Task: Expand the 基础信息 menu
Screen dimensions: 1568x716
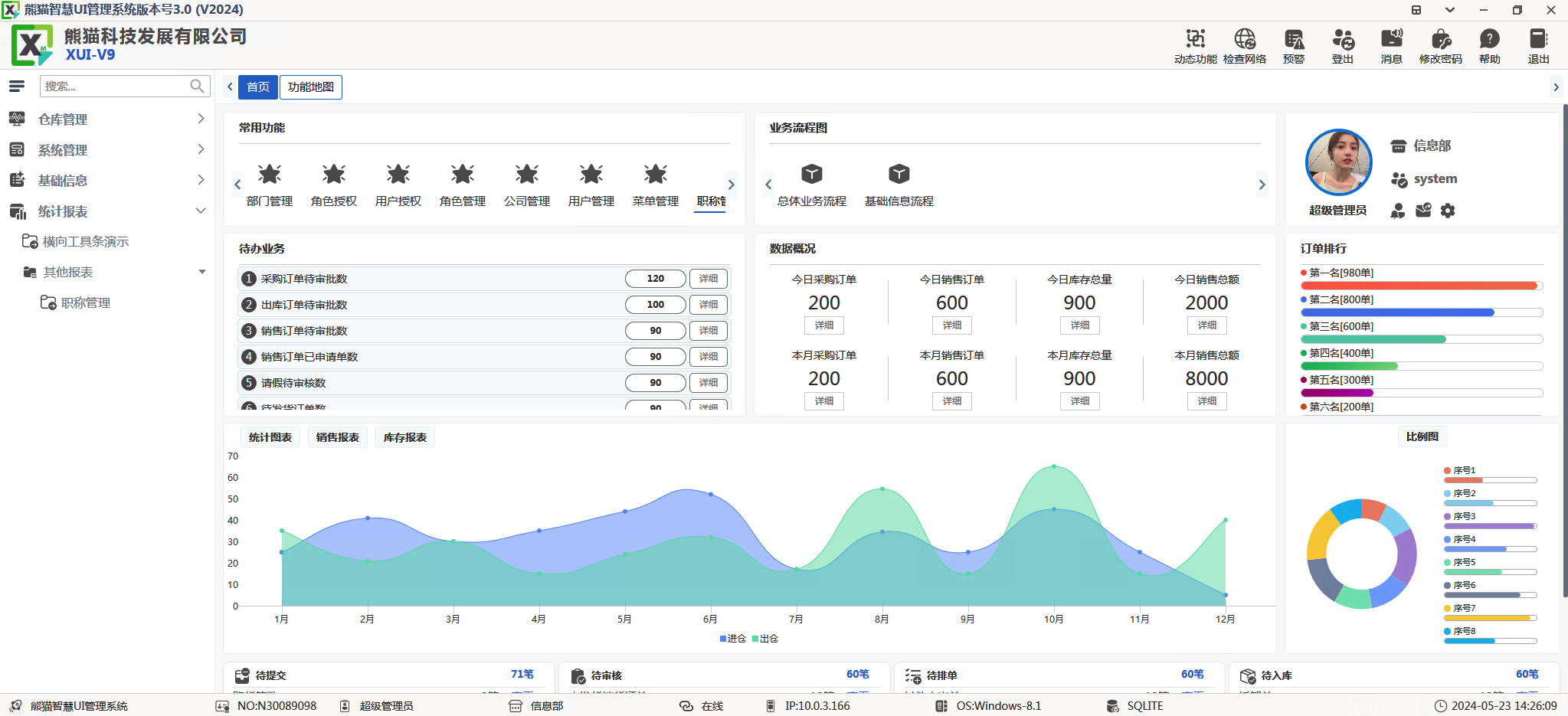Action: (x=107, y=181)
